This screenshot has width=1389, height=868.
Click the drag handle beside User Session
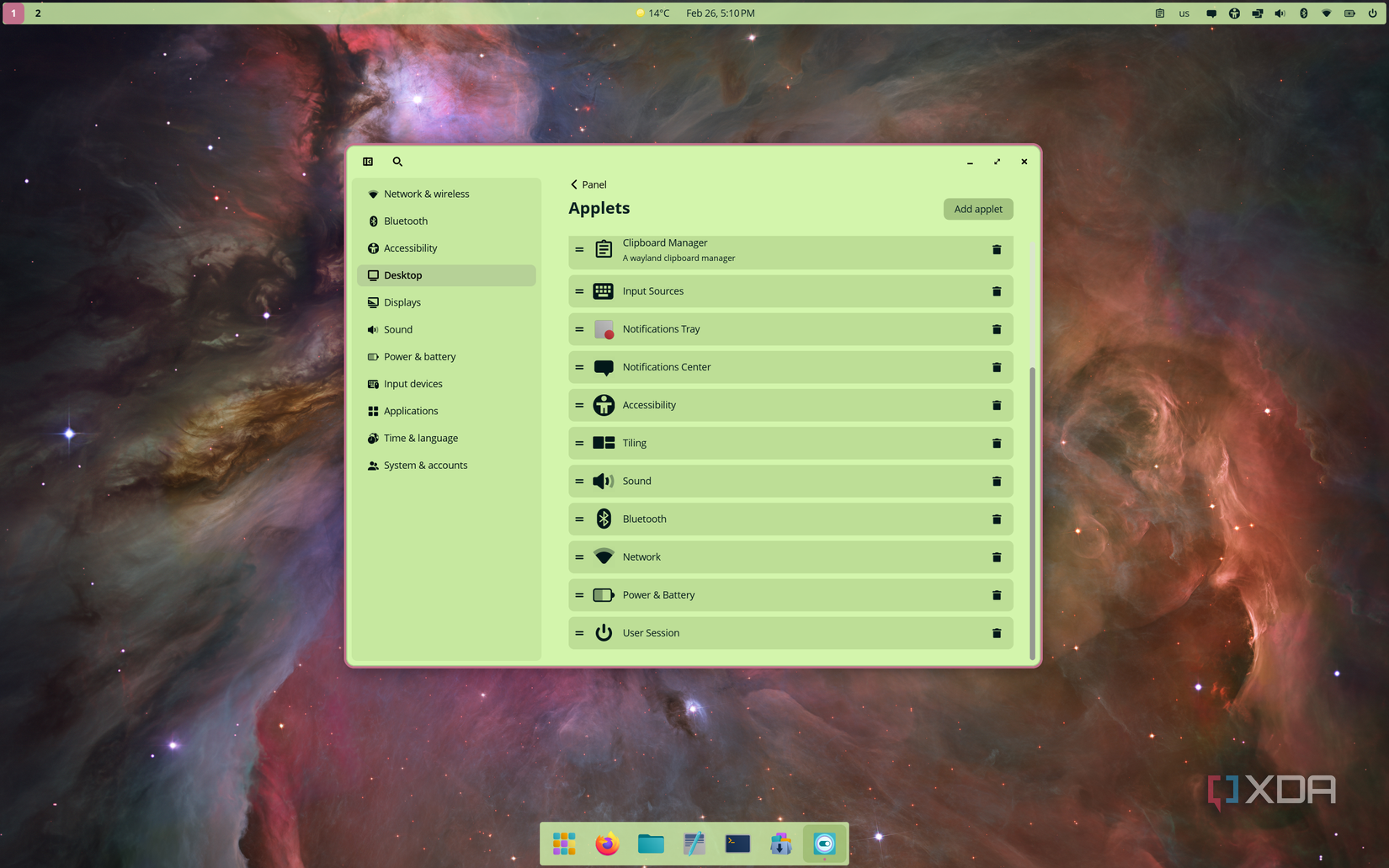[579, 633]
